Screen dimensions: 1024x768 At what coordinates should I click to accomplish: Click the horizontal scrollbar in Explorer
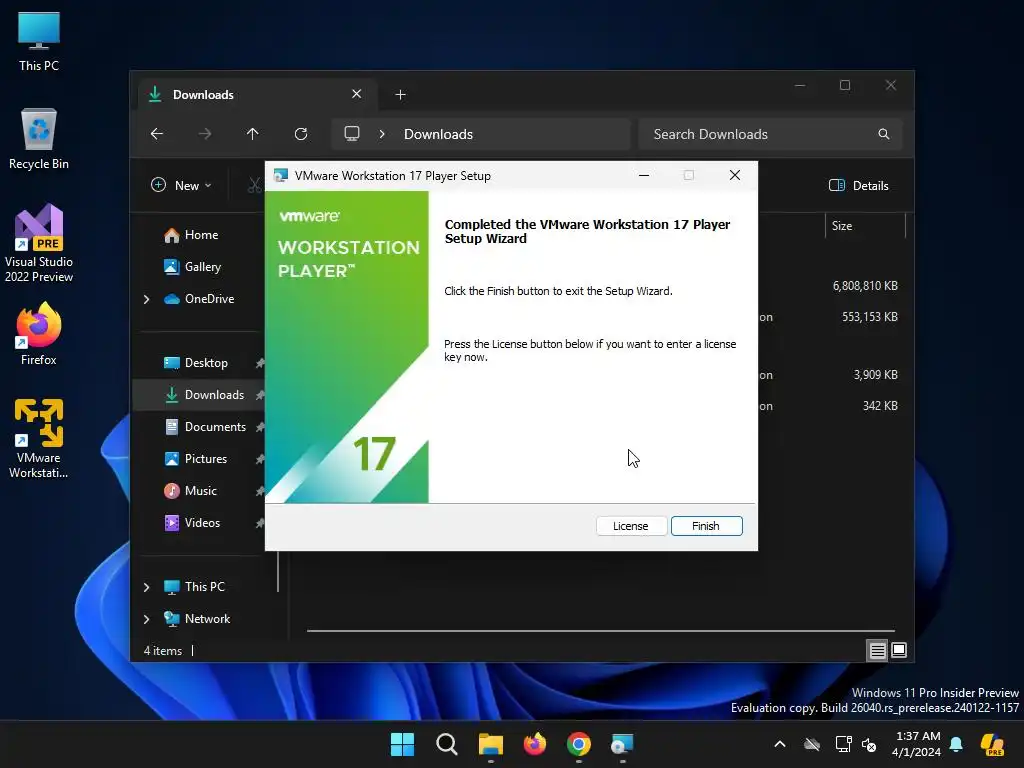[601, 631]
